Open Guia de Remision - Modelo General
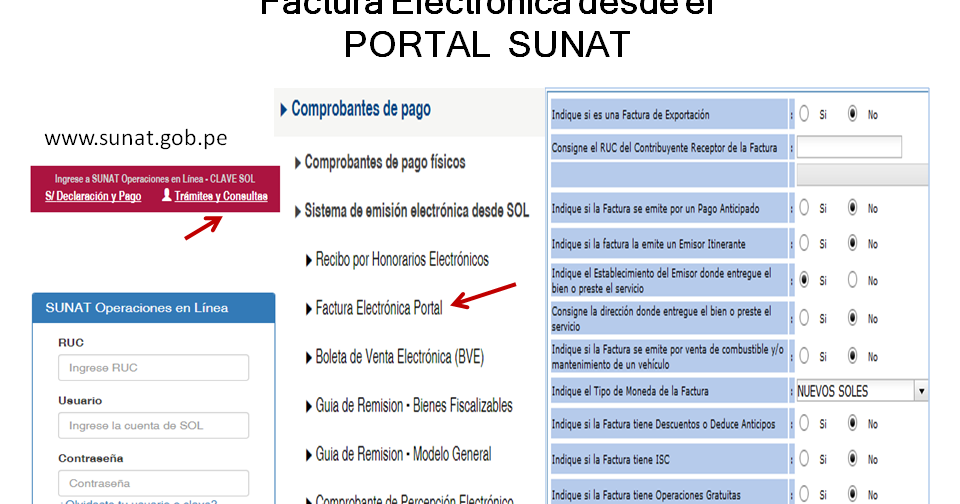This screenshot has width=960, height=504. tap(399, 454)
